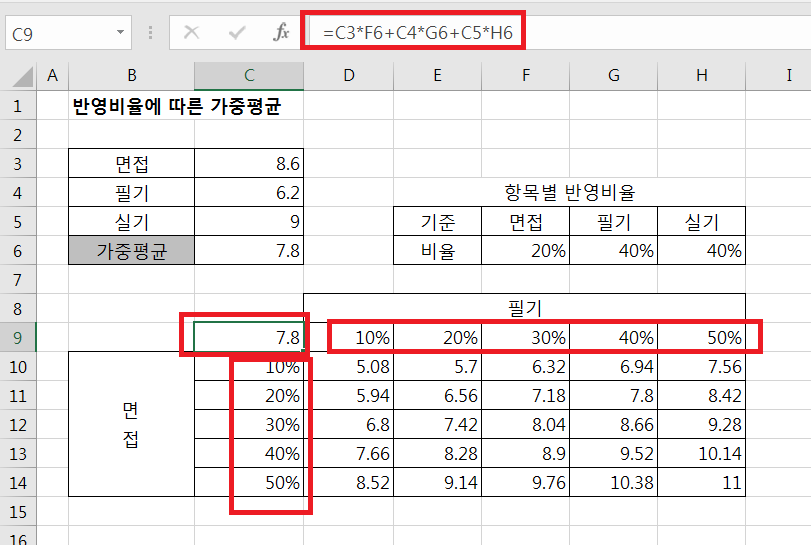Click the Cancel X icon in formula bar
811x545 pixels.
point(191,33)
